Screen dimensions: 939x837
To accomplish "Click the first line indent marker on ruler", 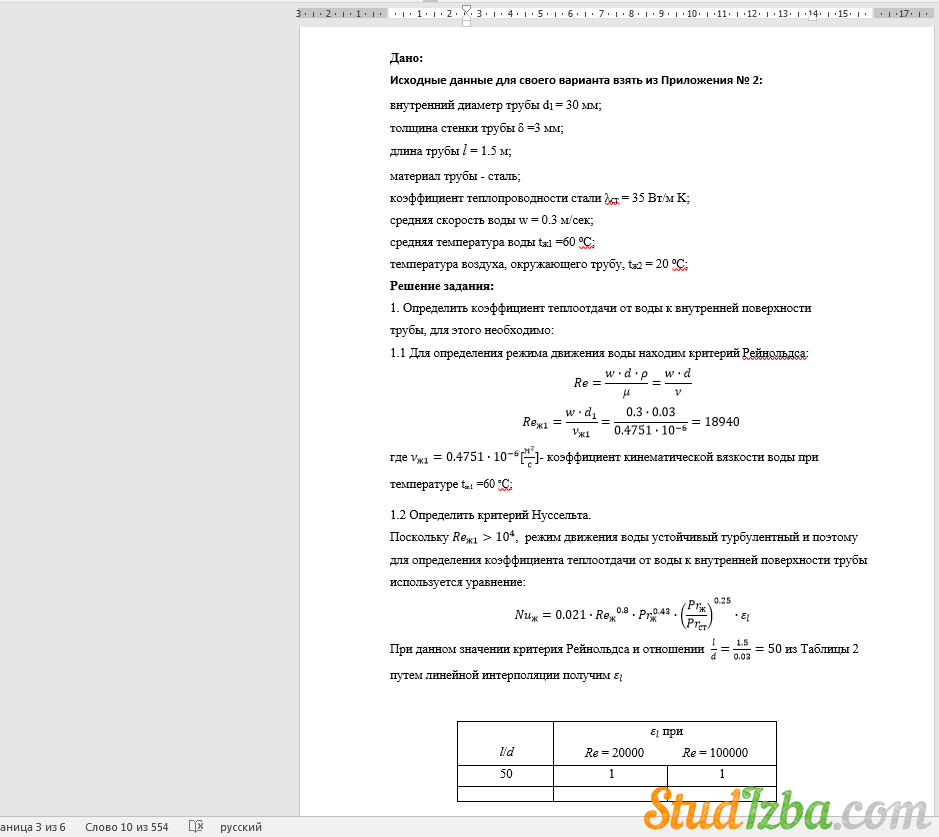I will 467,9.
